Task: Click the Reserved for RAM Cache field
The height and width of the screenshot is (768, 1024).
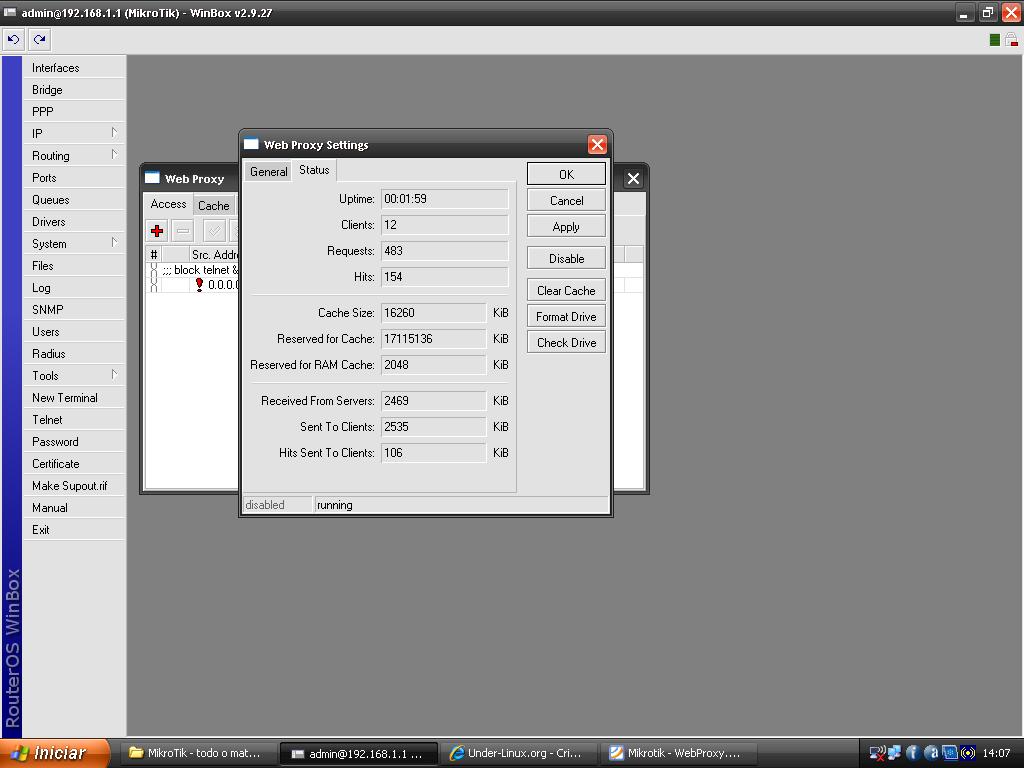Action: (434, 365)
